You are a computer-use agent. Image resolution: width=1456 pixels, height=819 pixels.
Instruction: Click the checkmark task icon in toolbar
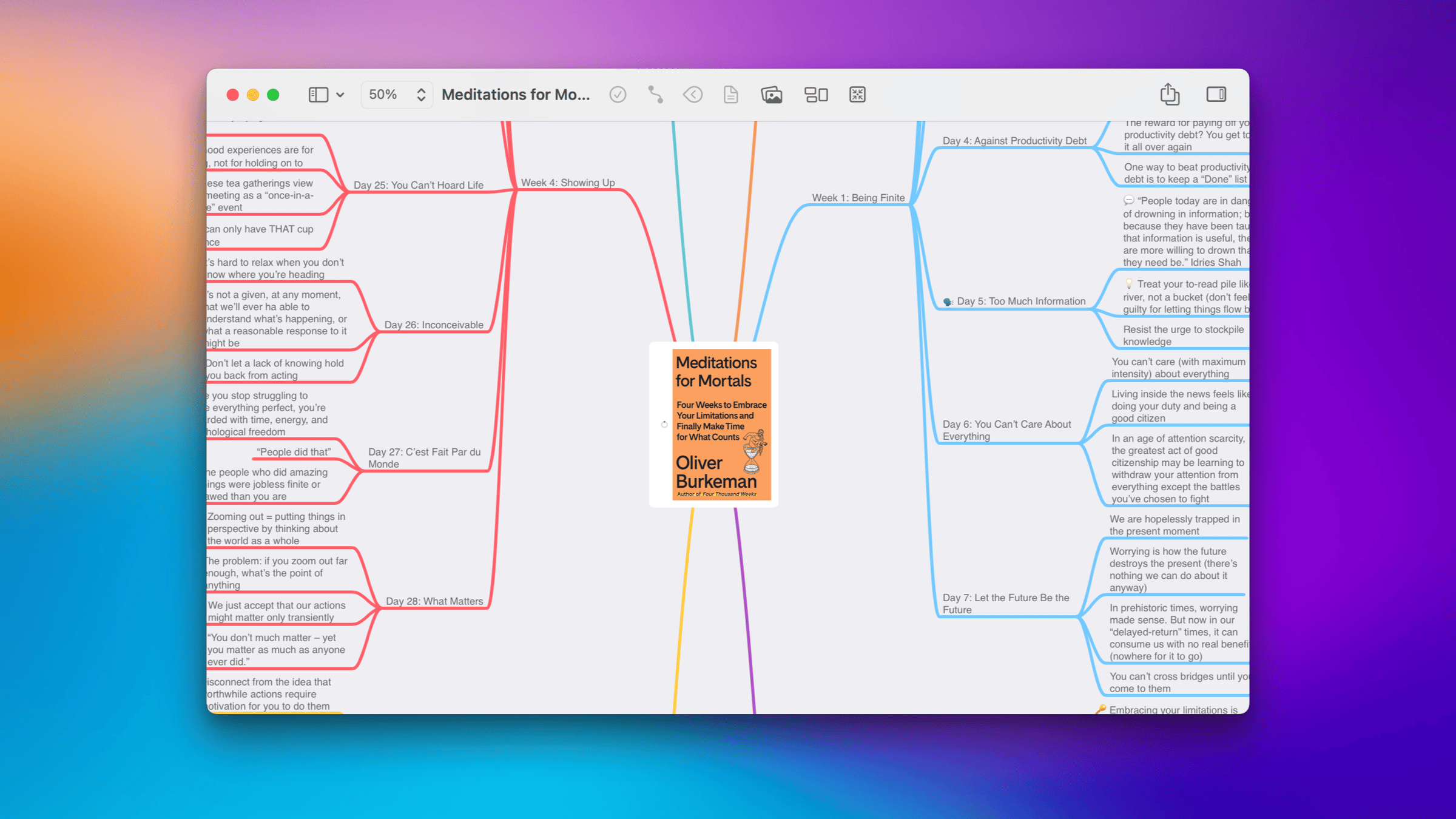[618, 95]
